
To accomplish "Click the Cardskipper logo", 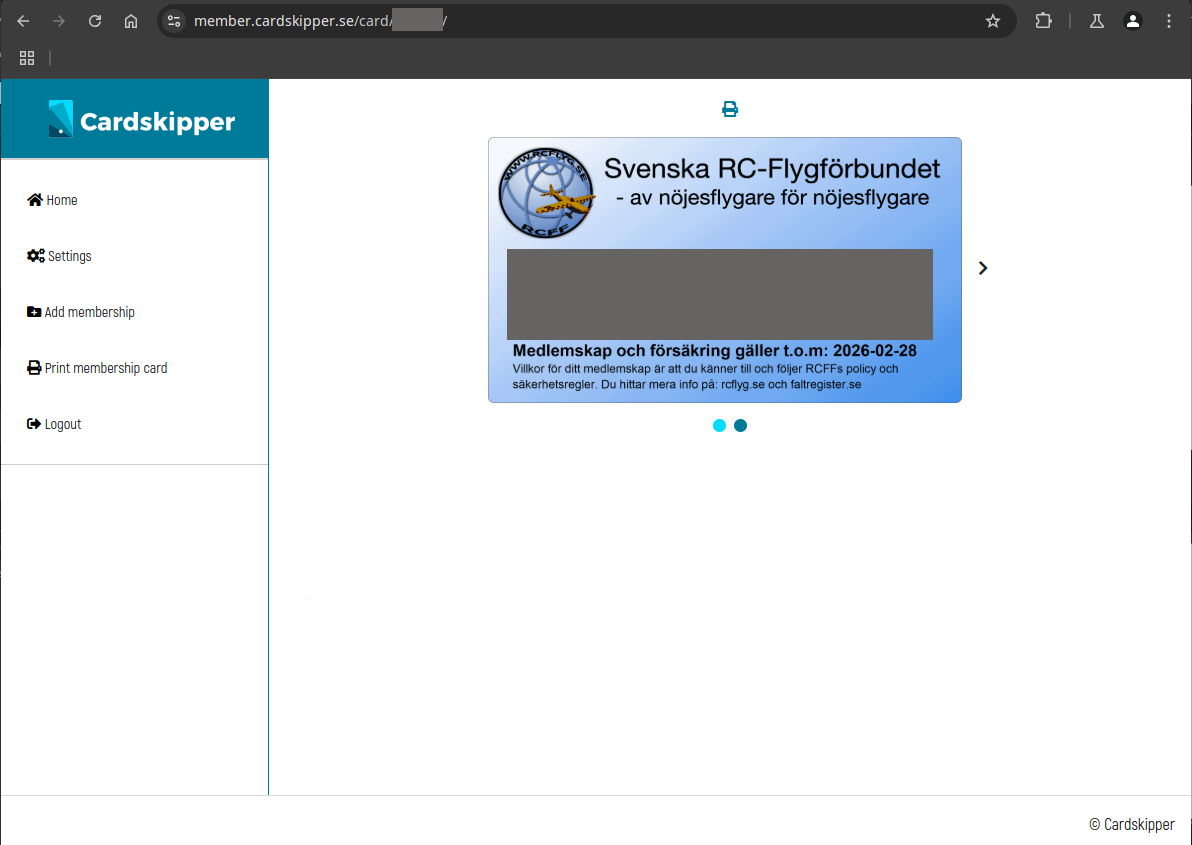I will (x=141, y=119).
